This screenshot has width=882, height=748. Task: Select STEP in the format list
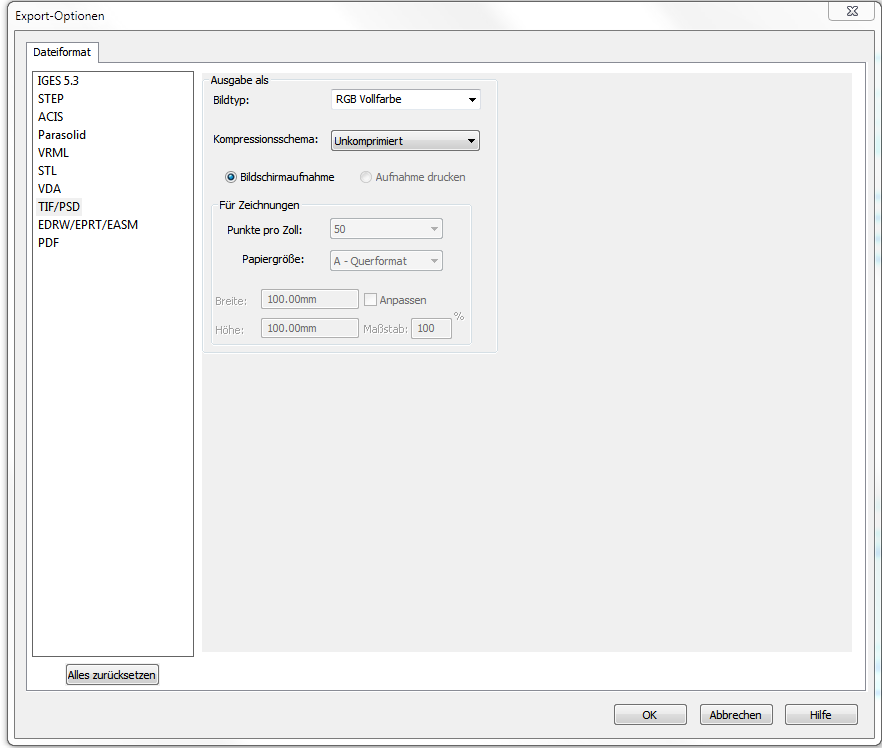click(x=51, y=99)
